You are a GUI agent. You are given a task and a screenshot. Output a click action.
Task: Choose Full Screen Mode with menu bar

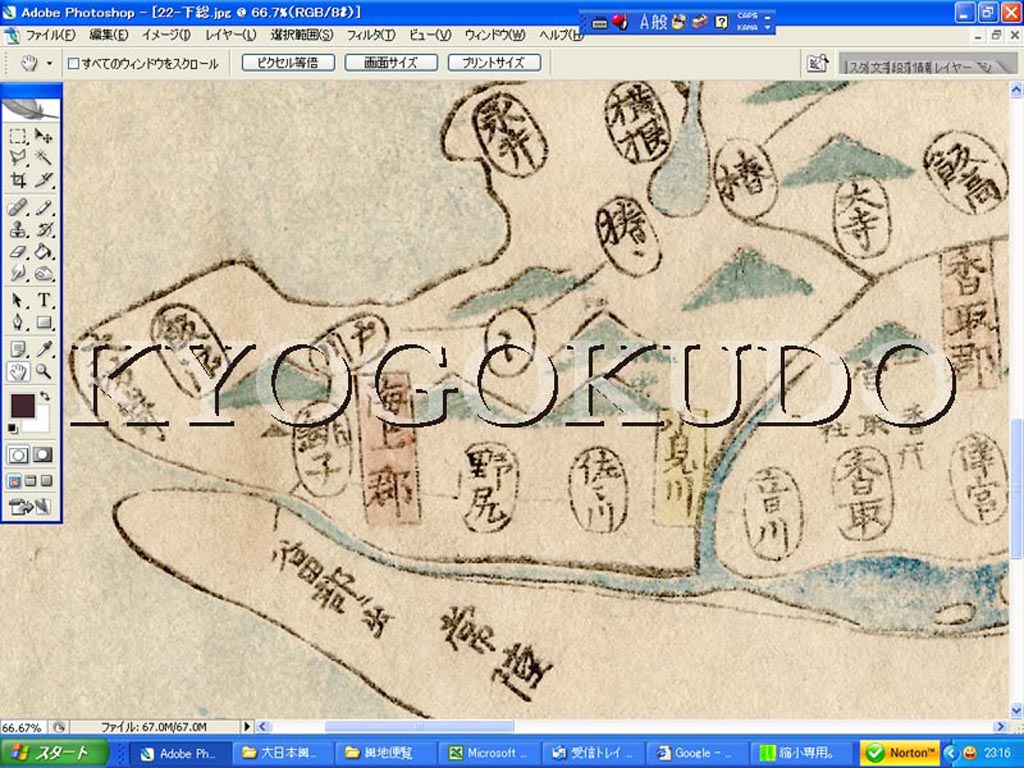31,481
